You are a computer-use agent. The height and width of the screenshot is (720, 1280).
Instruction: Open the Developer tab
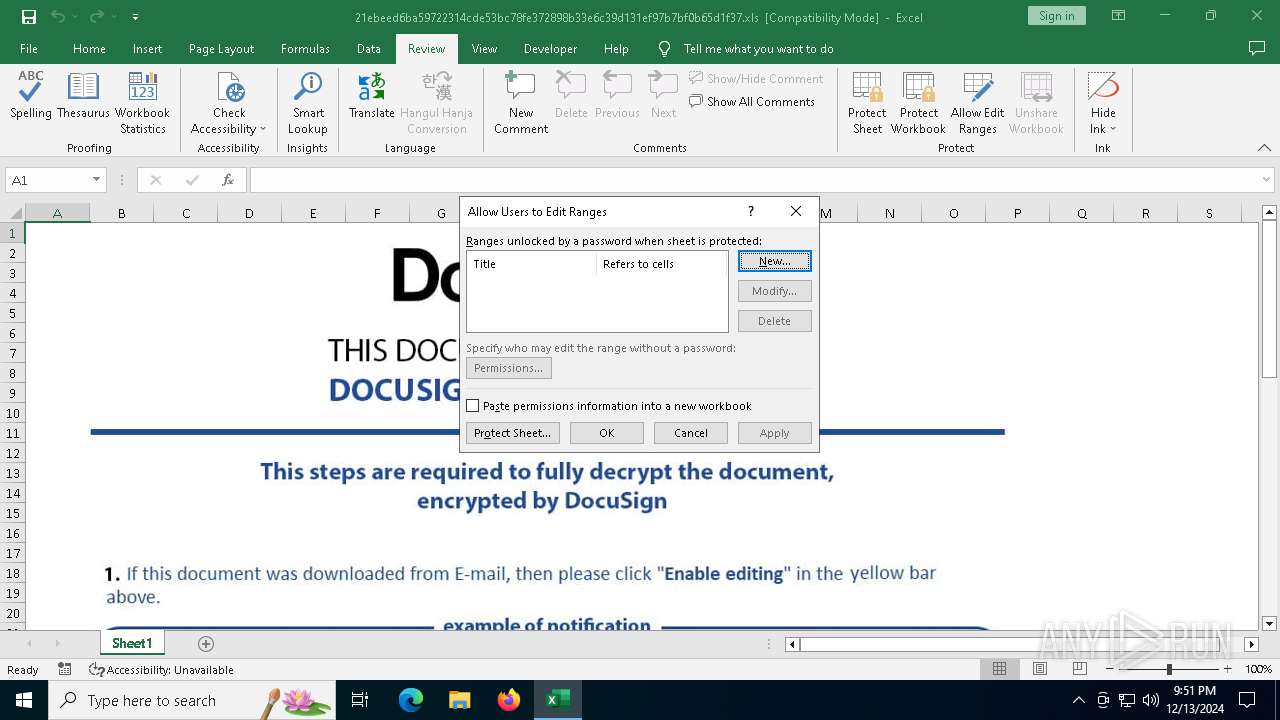click(550, 48)
